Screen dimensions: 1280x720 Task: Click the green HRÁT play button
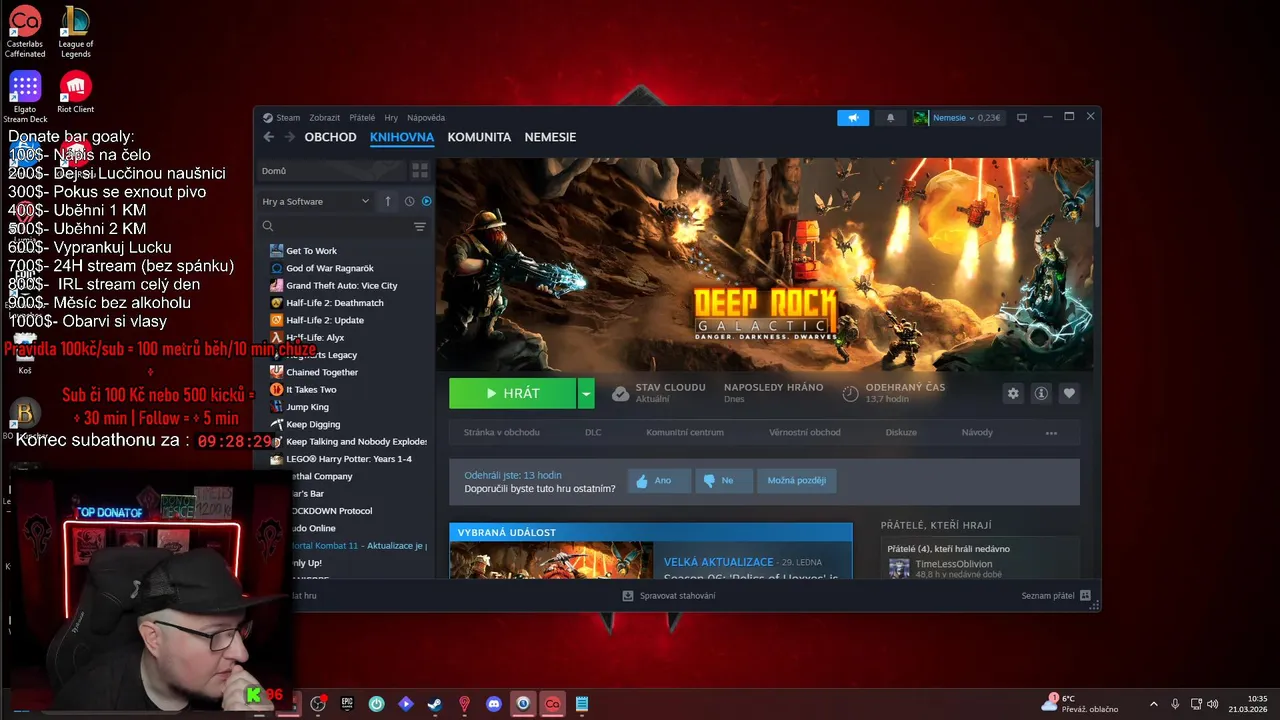(513, 393)
